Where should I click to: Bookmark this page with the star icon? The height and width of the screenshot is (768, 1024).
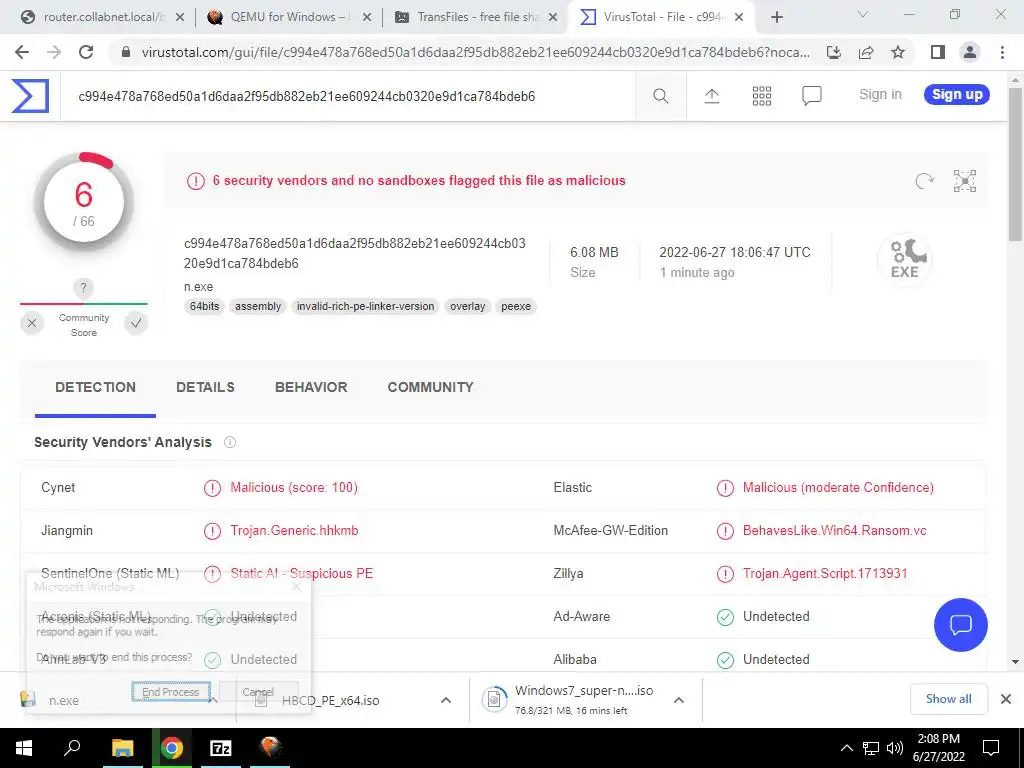898,52
